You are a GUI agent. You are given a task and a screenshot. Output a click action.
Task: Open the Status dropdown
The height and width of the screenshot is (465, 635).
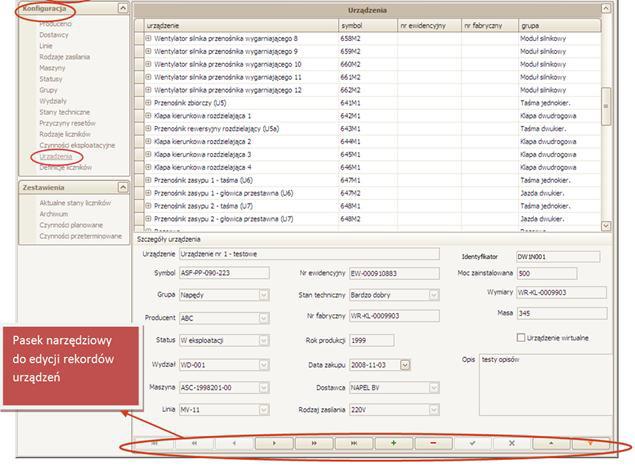point(264,340)
